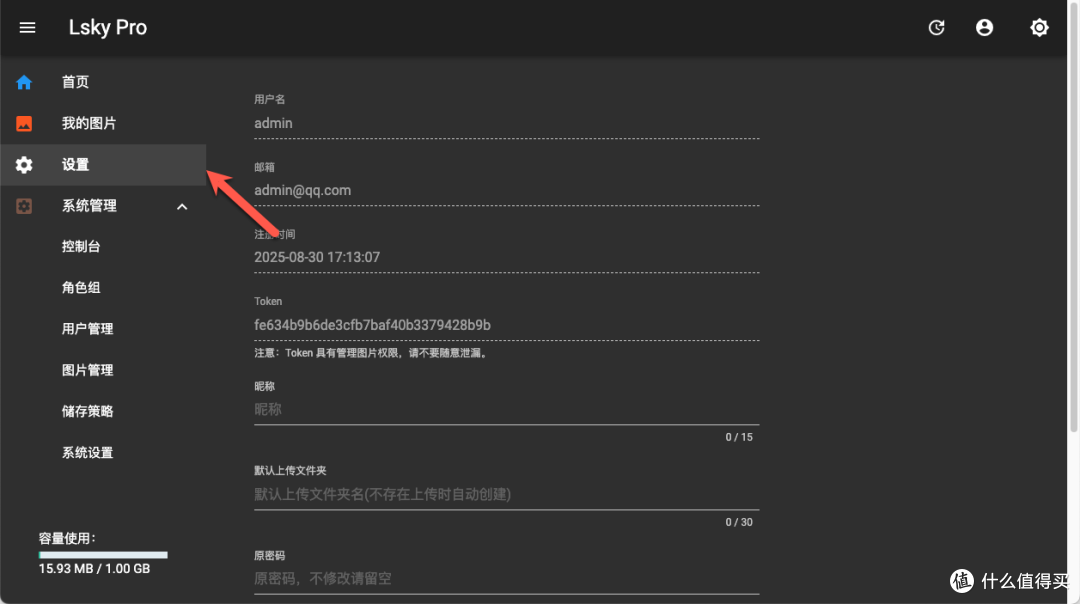This screenshot has width=1080, height=604.
Task: Open the user account icon
Action: [x=984, y=28]
